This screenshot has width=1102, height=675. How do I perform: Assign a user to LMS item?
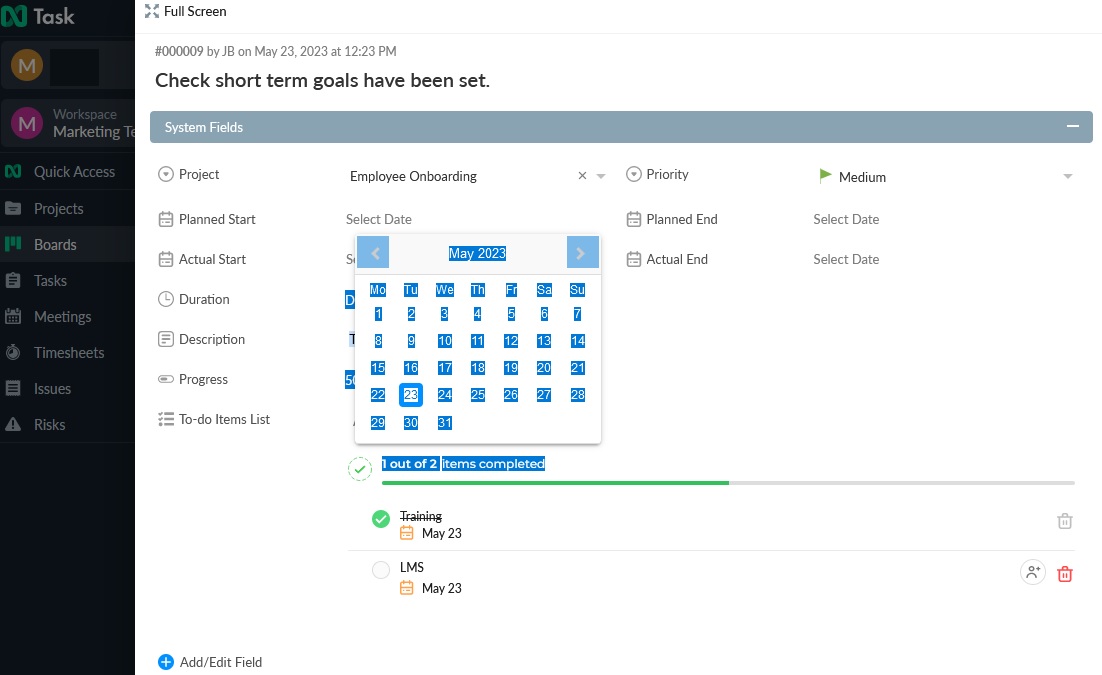1032,572
